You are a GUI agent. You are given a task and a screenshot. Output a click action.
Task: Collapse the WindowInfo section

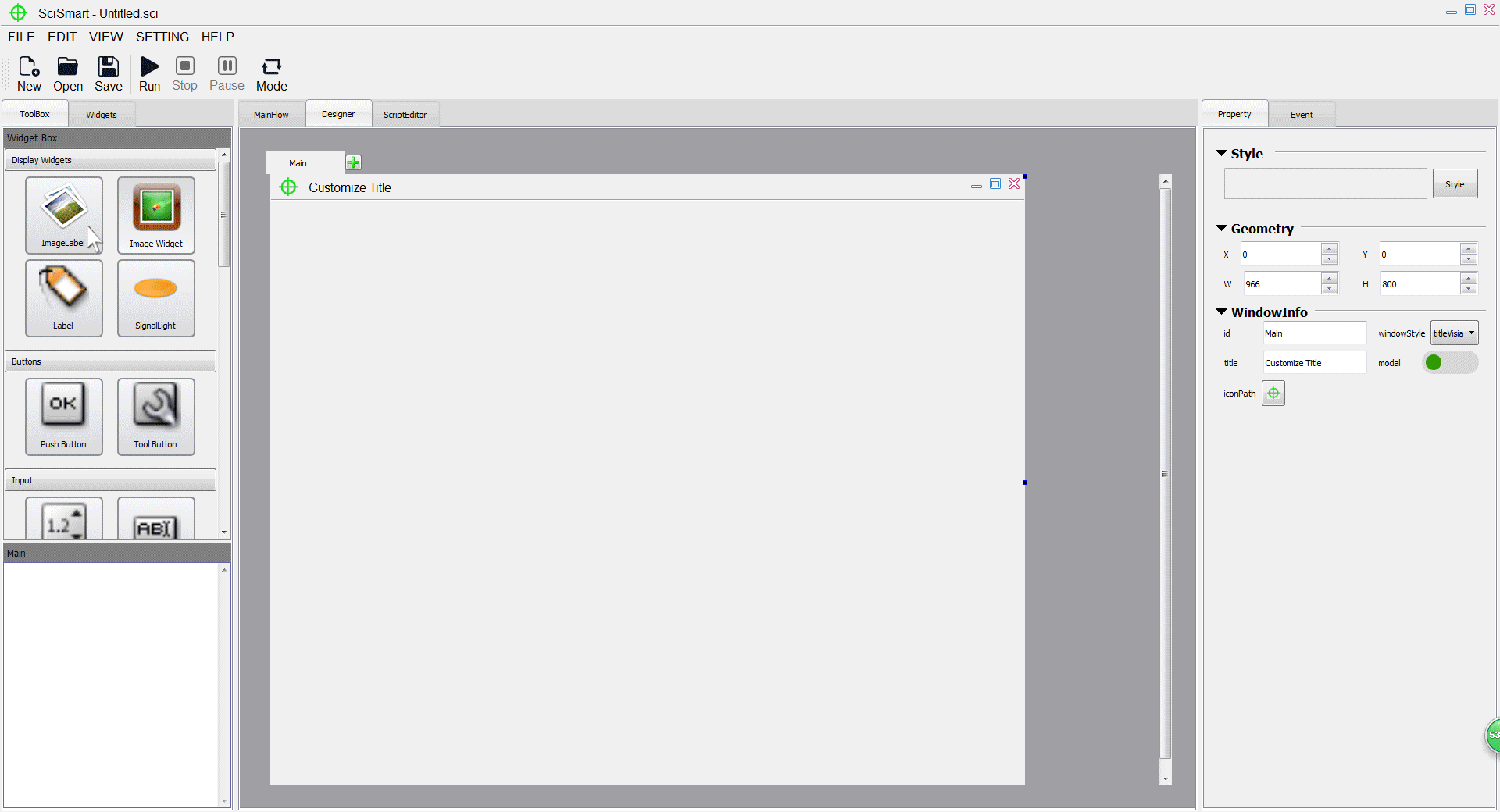(1221, 312)
